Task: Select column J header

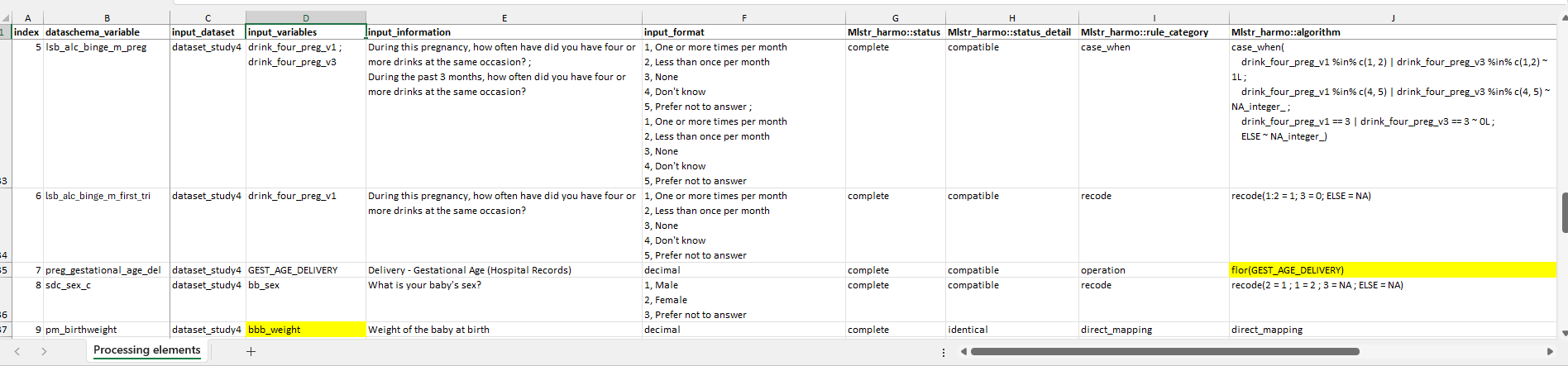Action: (x=1393, y=17)
